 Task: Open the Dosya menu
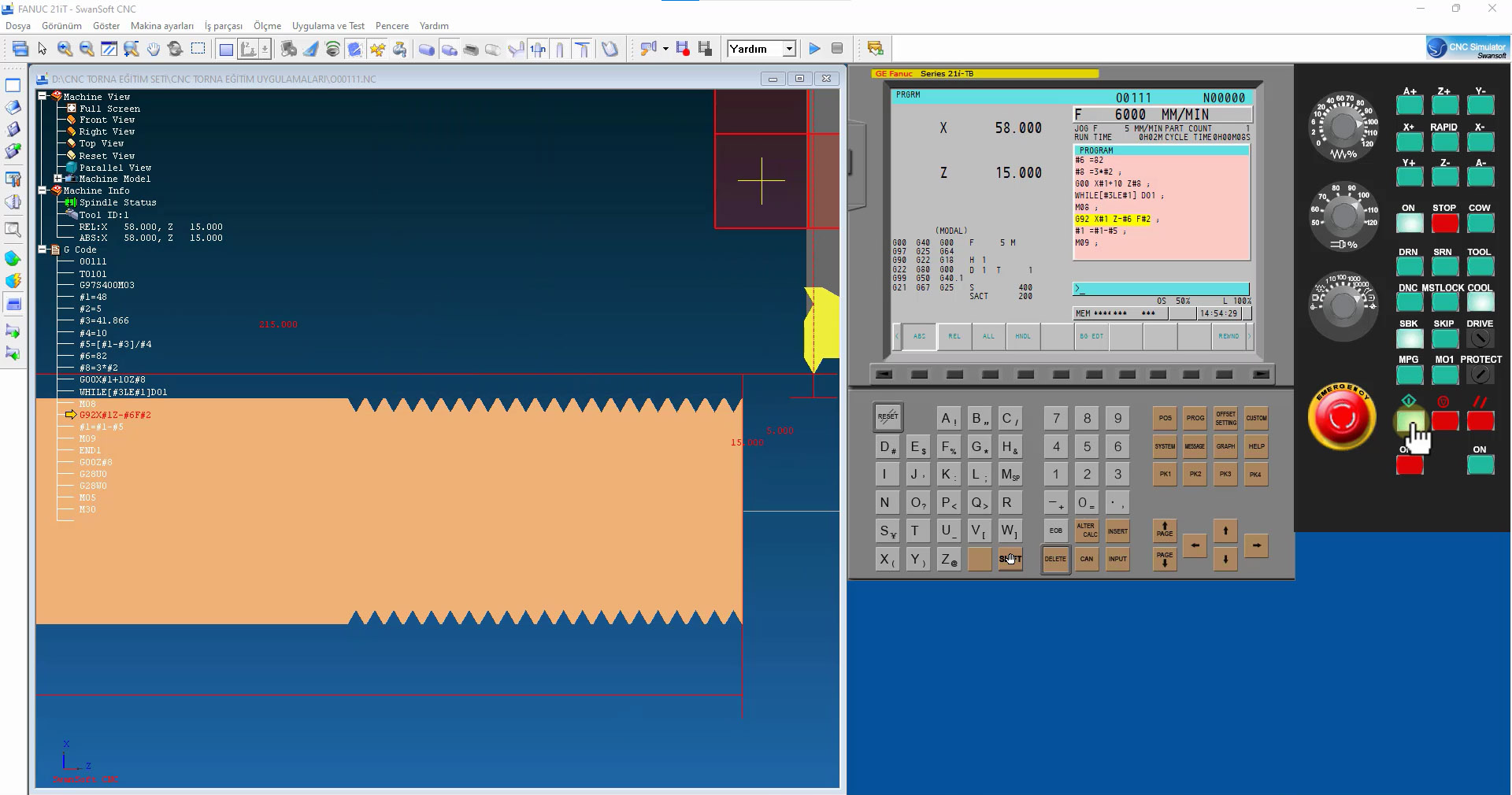(18, 26)
